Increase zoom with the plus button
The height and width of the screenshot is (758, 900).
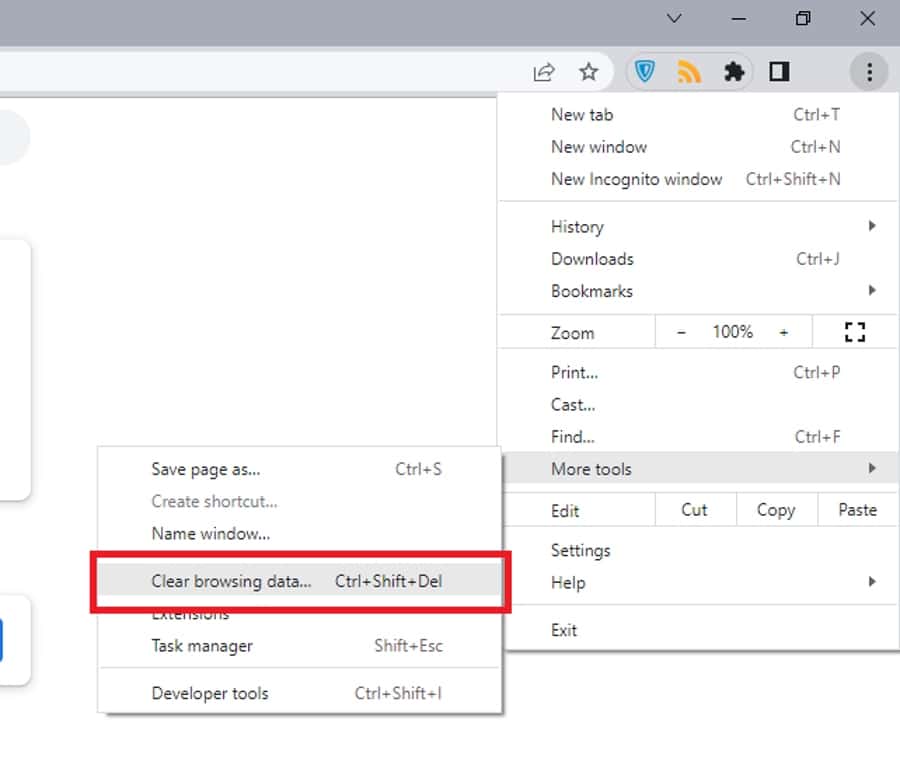[784, 332]
